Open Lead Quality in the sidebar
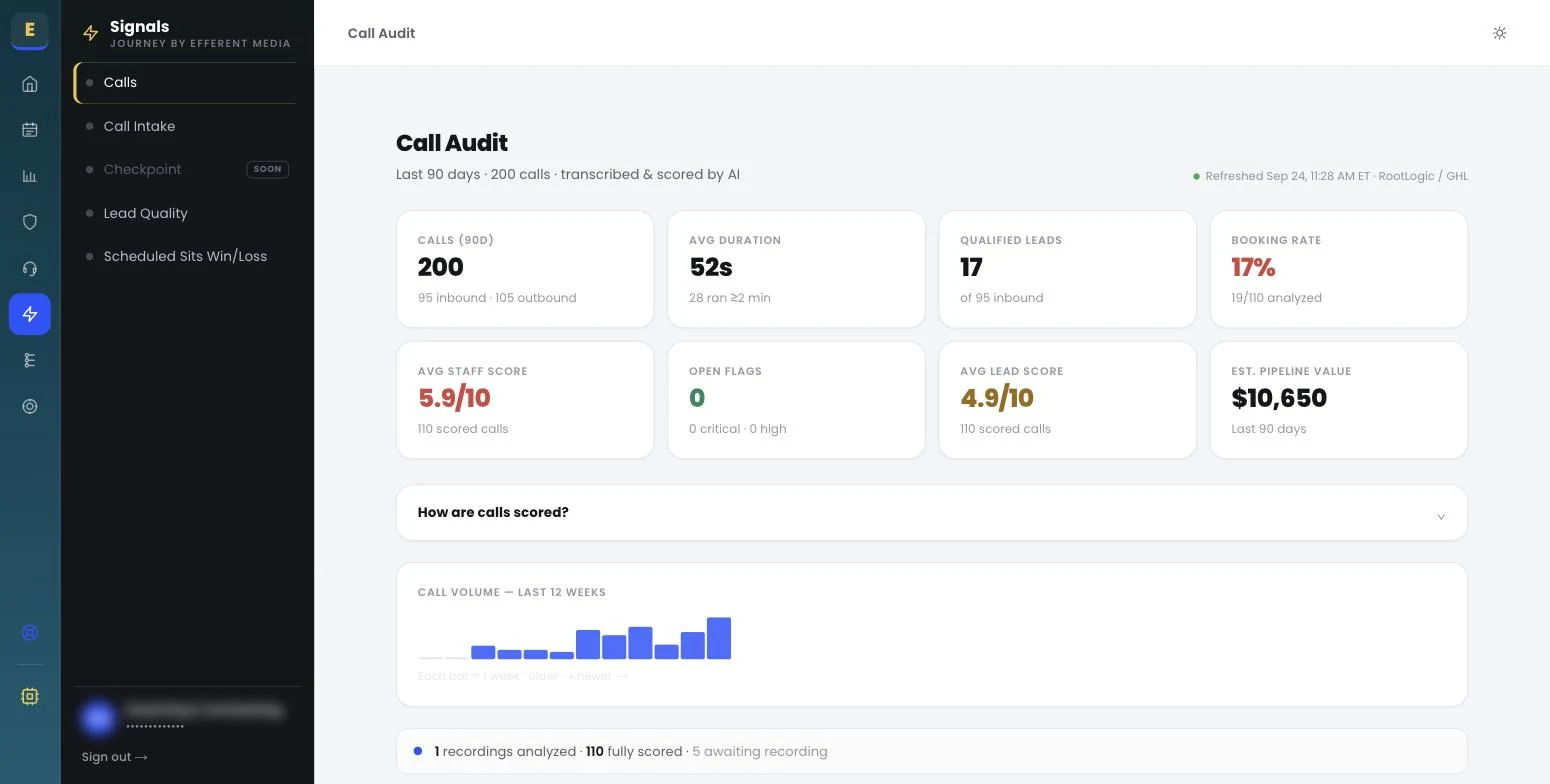Screen dimensions: 1550x784 click(x=186, y=213)
